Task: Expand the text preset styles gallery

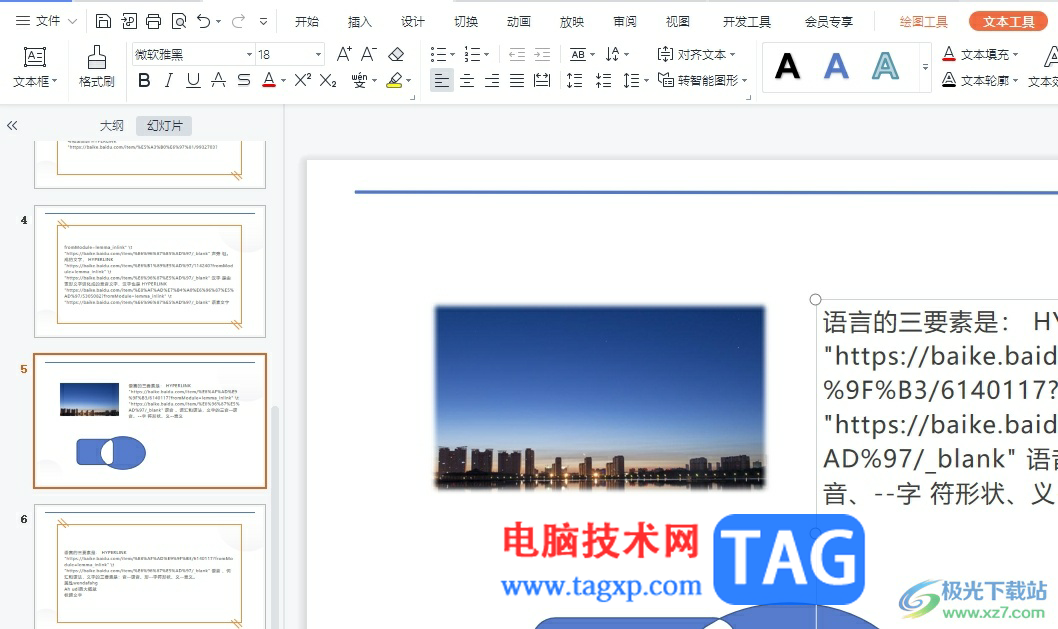Action: point(925,67)
